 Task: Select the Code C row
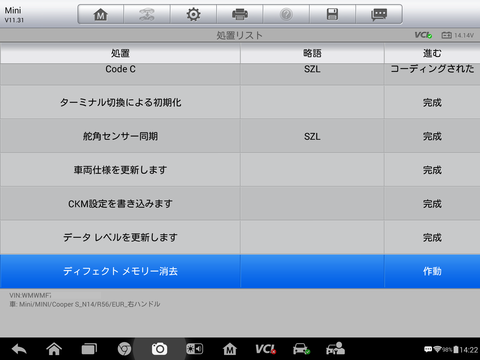240,74
